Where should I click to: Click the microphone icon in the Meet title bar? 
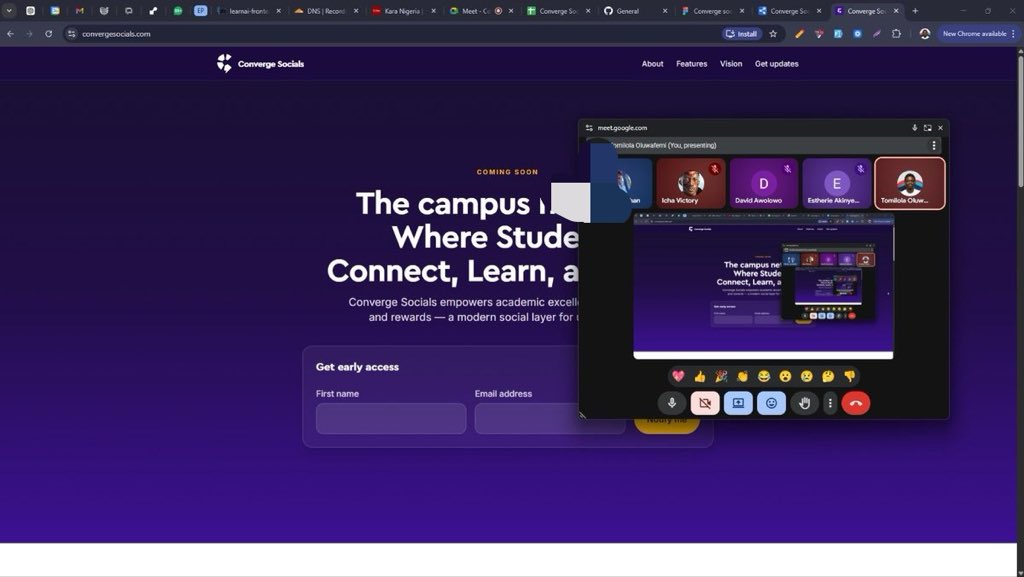914,128
